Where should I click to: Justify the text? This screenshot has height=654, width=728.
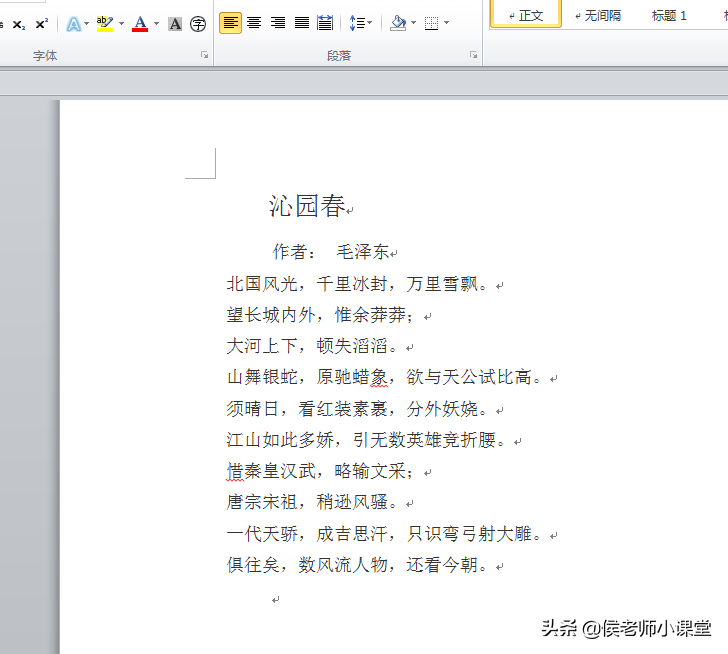click(302, 23)
